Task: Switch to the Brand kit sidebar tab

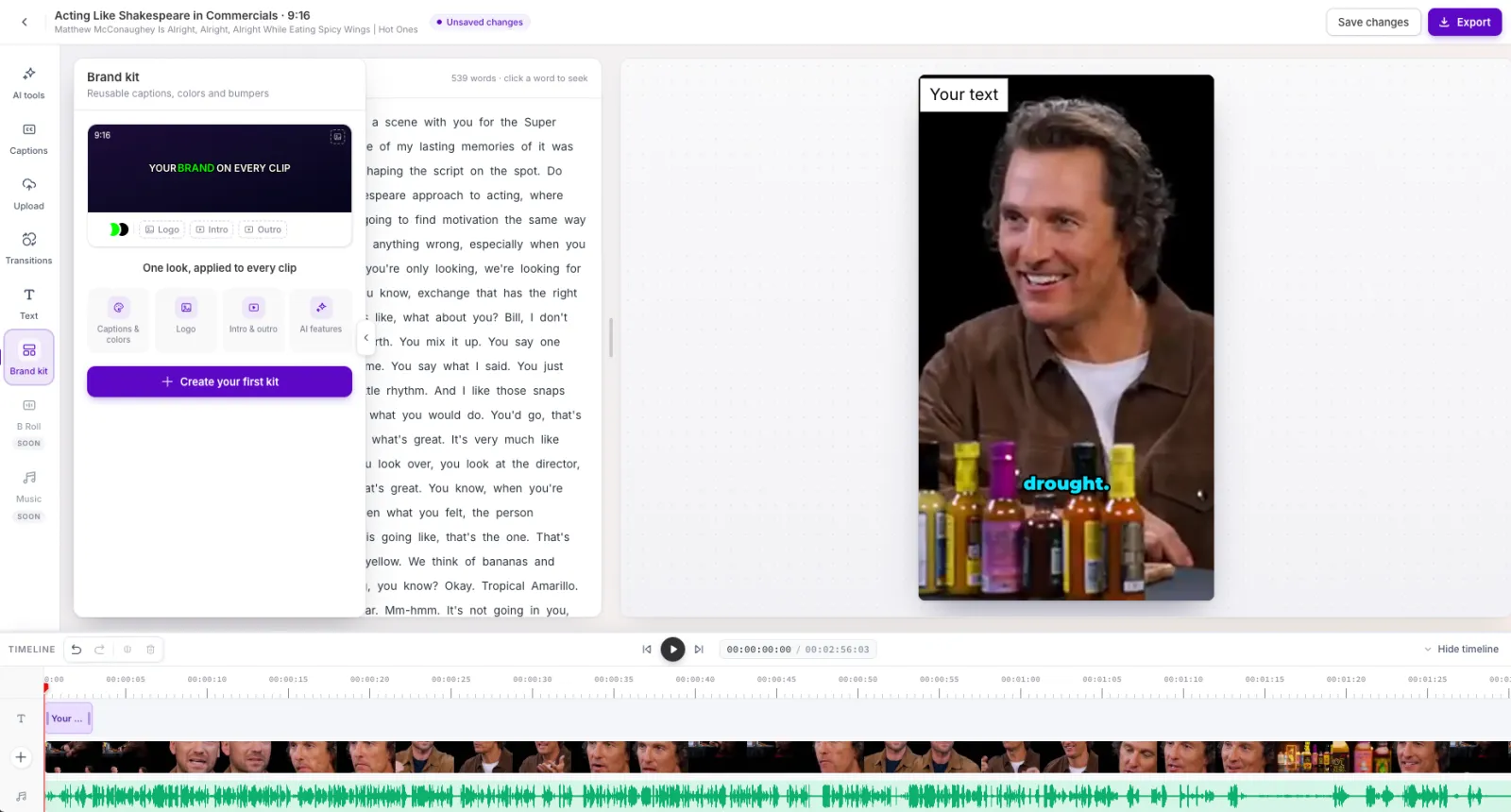Action: (28, 358)
